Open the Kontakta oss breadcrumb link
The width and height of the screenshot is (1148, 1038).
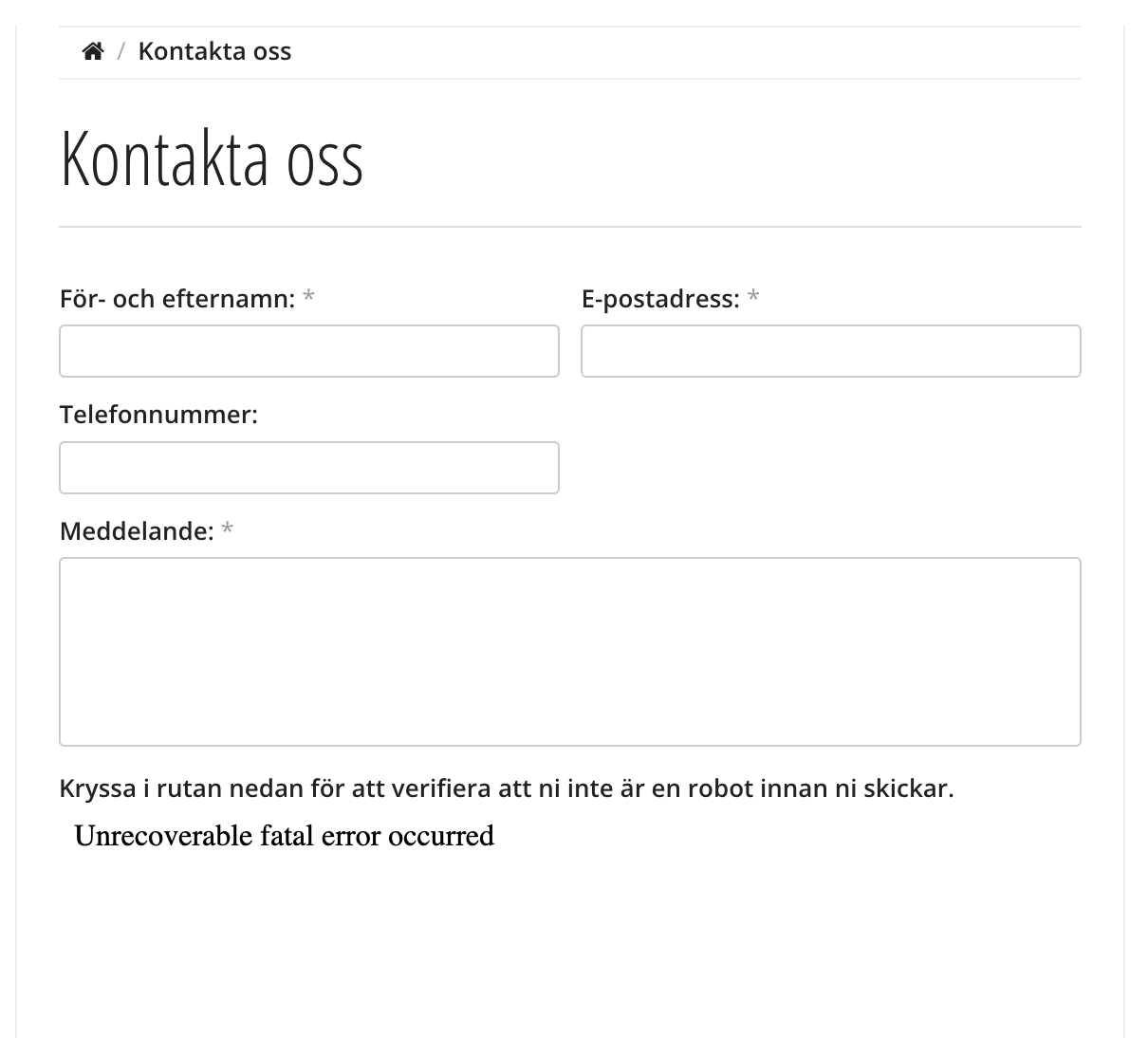pos(214,51)
